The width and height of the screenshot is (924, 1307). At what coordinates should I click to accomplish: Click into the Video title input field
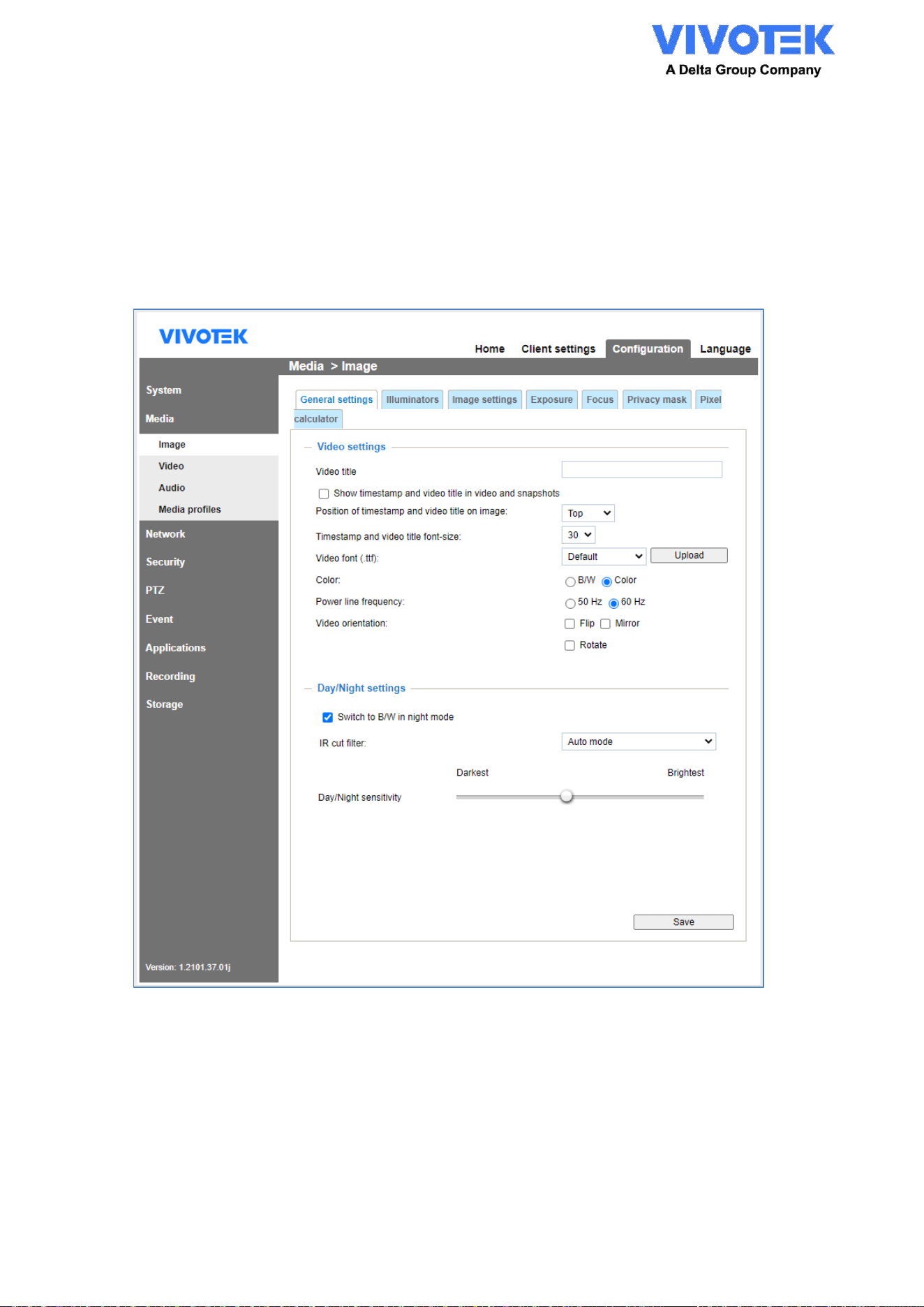click(x=641, y=469)
